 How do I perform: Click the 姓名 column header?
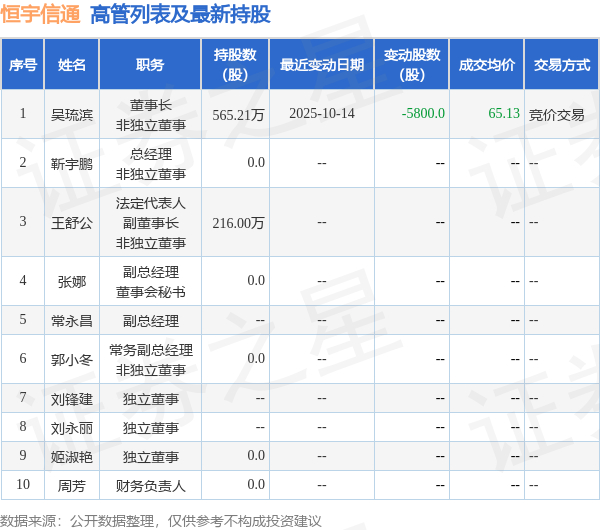tap(72, 65)
